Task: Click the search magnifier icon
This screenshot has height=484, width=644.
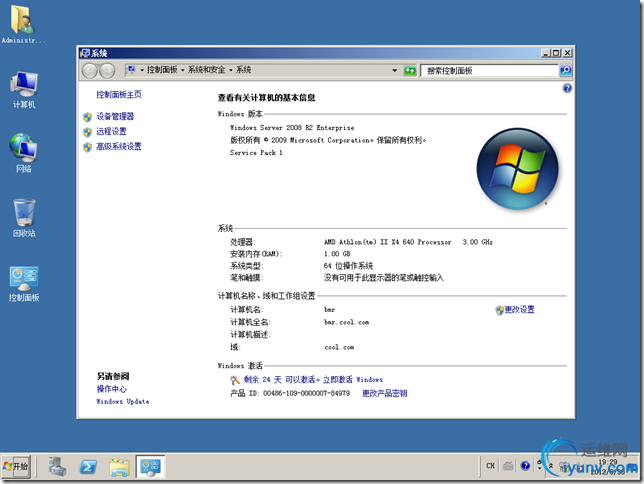Action: 566,71
